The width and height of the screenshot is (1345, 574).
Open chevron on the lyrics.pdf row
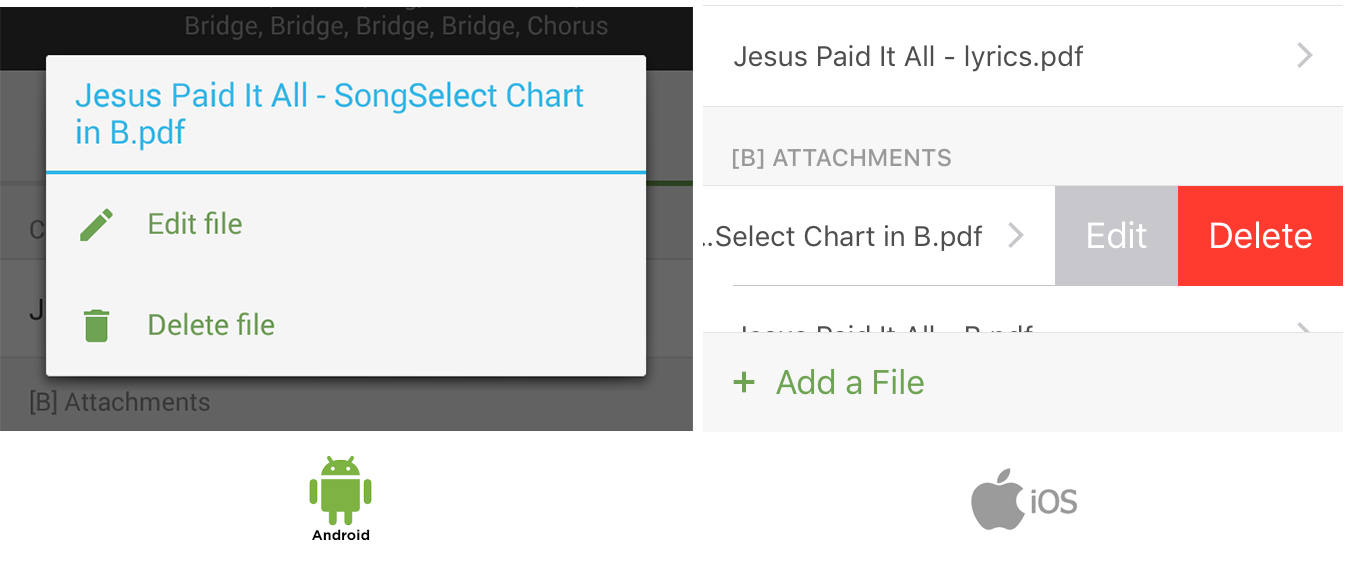(x=1304, y=56)
